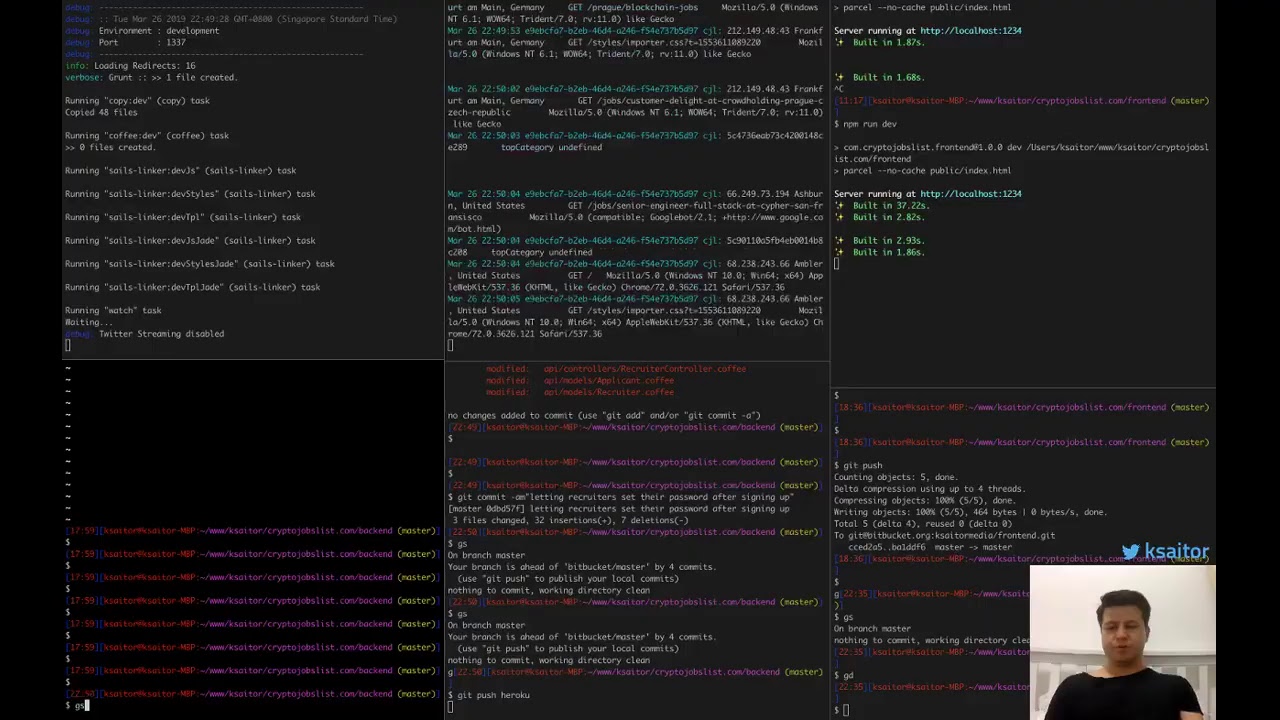This screenshot has height=720, width=1280.
Task: Click the webcam video overlay of the presenter
Action: 1122,641
